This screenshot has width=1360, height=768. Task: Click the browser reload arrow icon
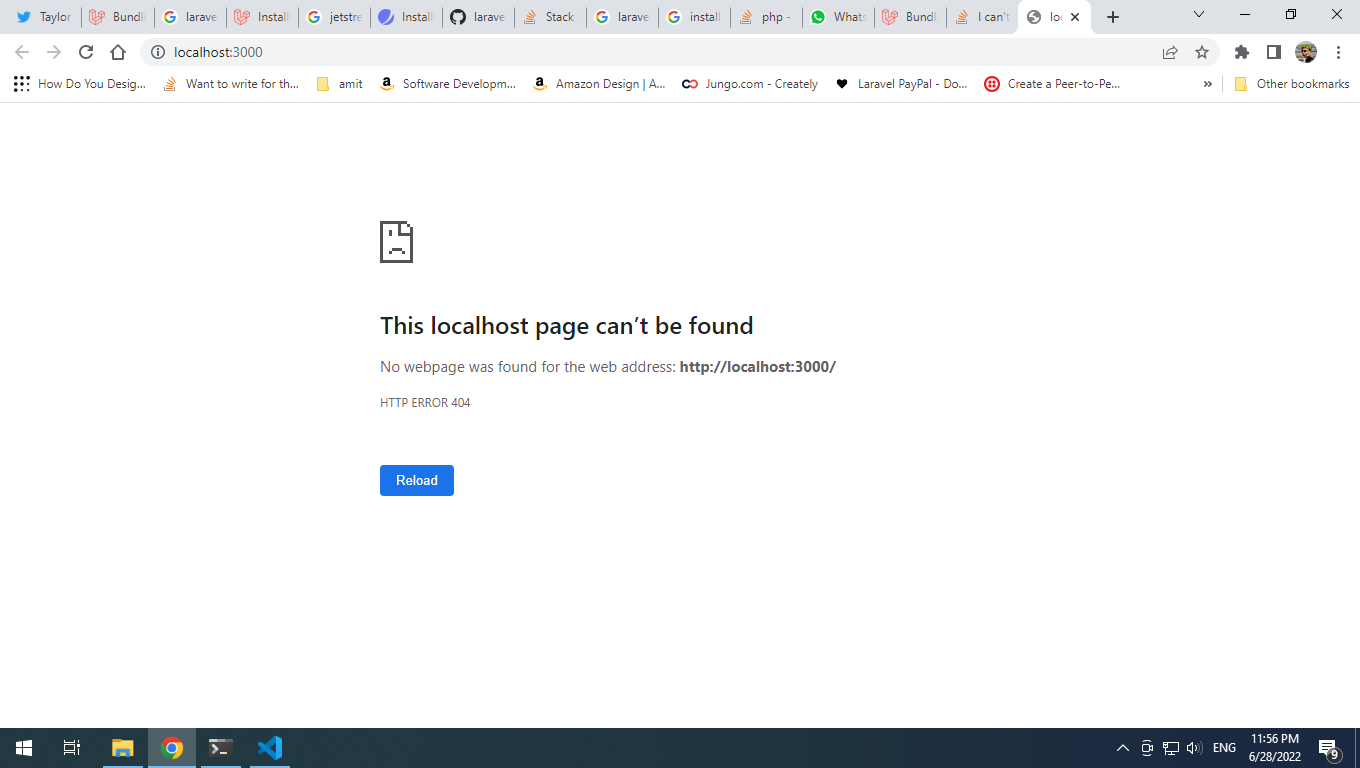pyautogui.click(x=86, y=52)
